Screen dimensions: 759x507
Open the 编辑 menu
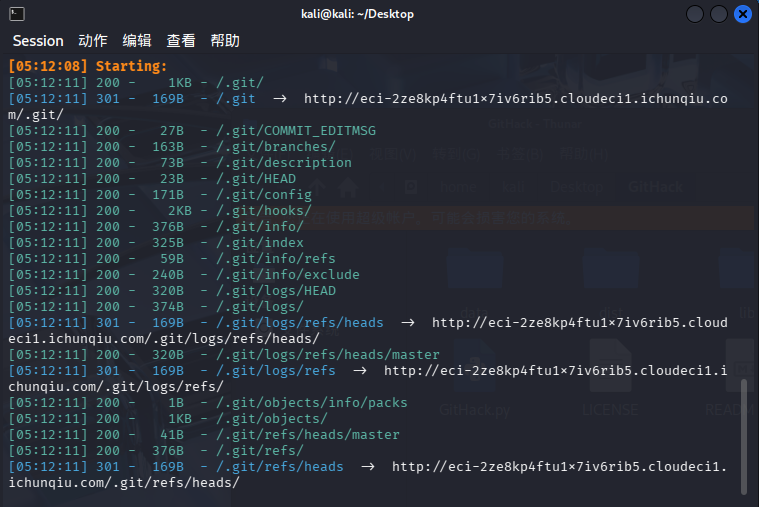(137, 41)
